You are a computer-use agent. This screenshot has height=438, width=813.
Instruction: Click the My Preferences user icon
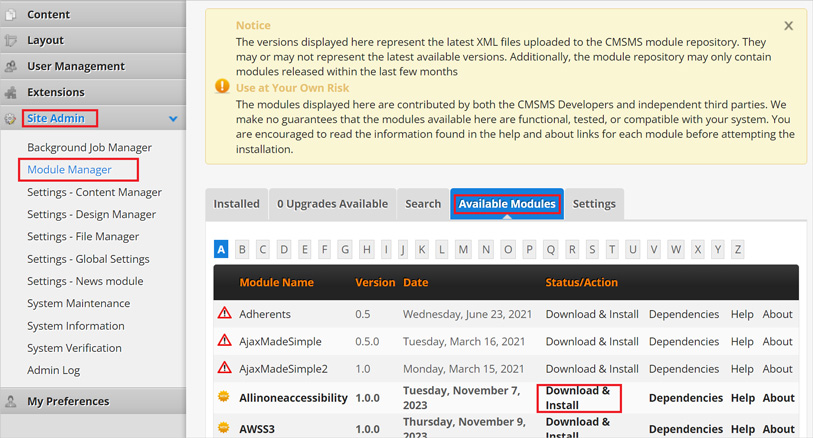[x=10, y=401]
